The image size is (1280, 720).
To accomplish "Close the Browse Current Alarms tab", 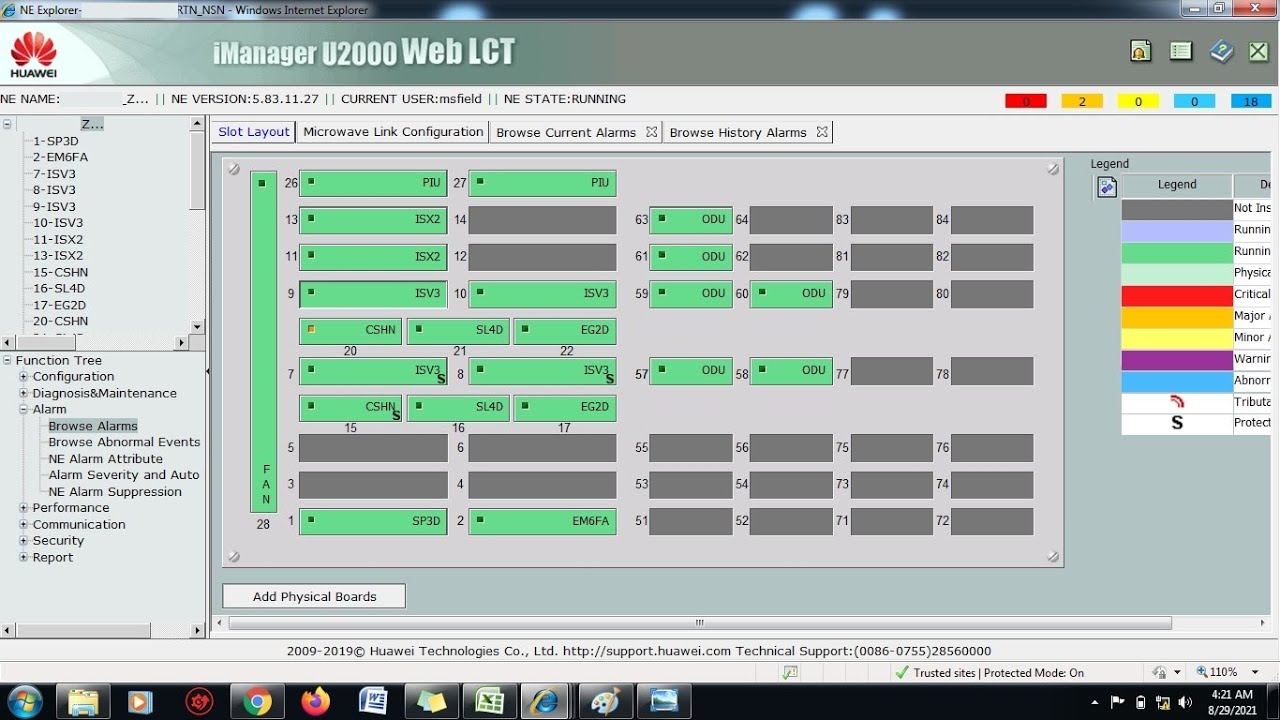I will point(652,132).
